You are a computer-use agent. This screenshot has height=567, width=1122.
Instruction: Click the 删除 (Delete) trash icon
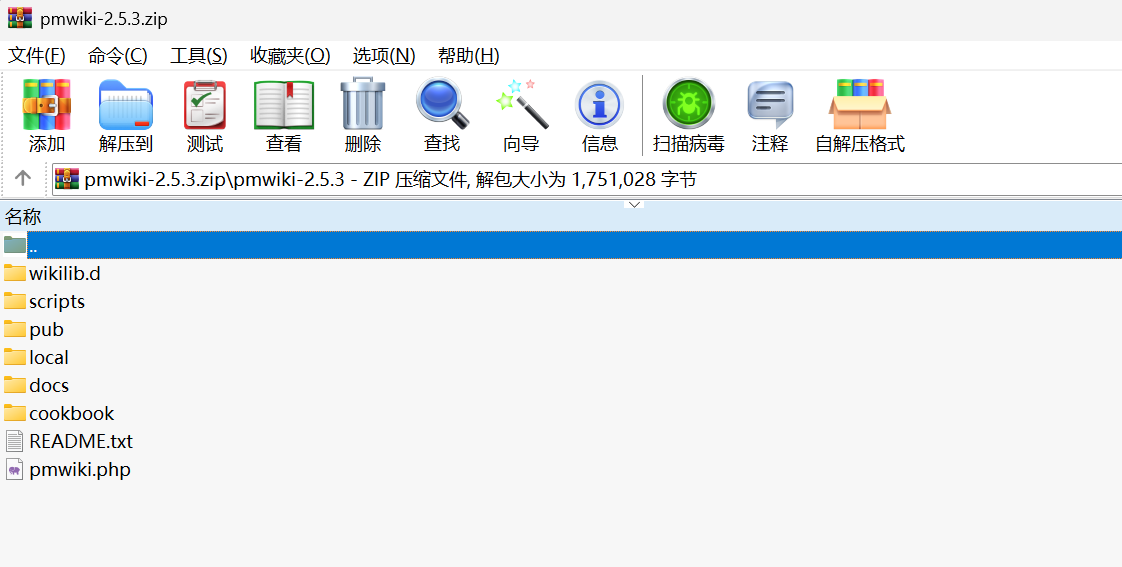[363, 104]
